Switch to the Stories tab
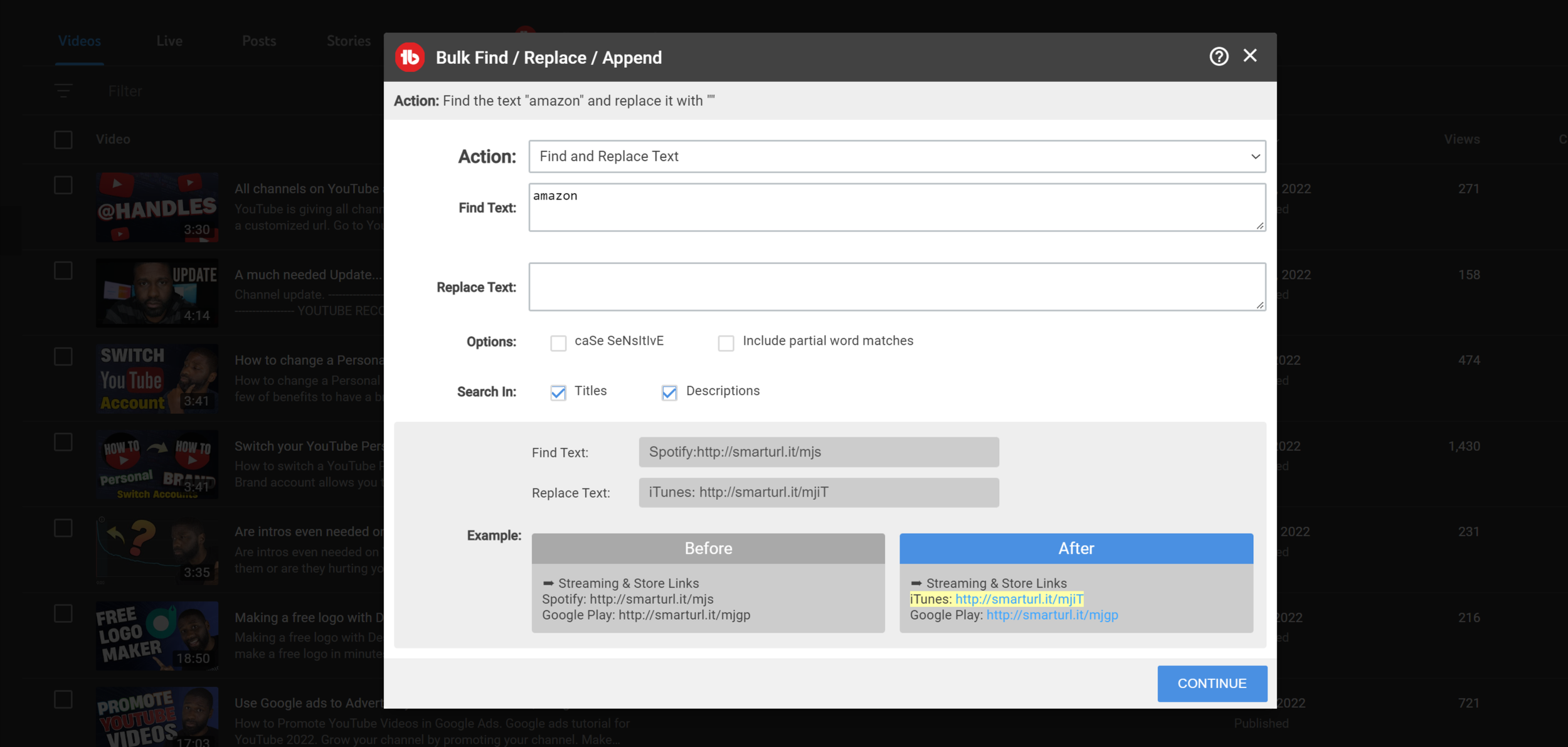The height and width of the screenshot is (747, 1568). pyautogui.click(x=349, y=41)
